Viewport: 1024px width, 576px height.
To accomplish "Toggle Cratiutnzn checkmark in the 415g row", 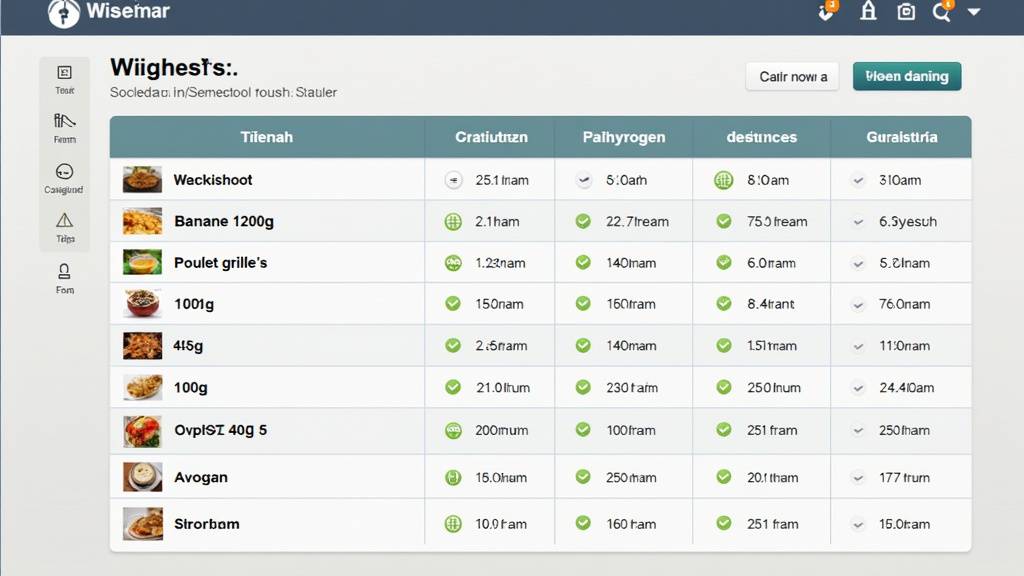I will coord(453,345).
